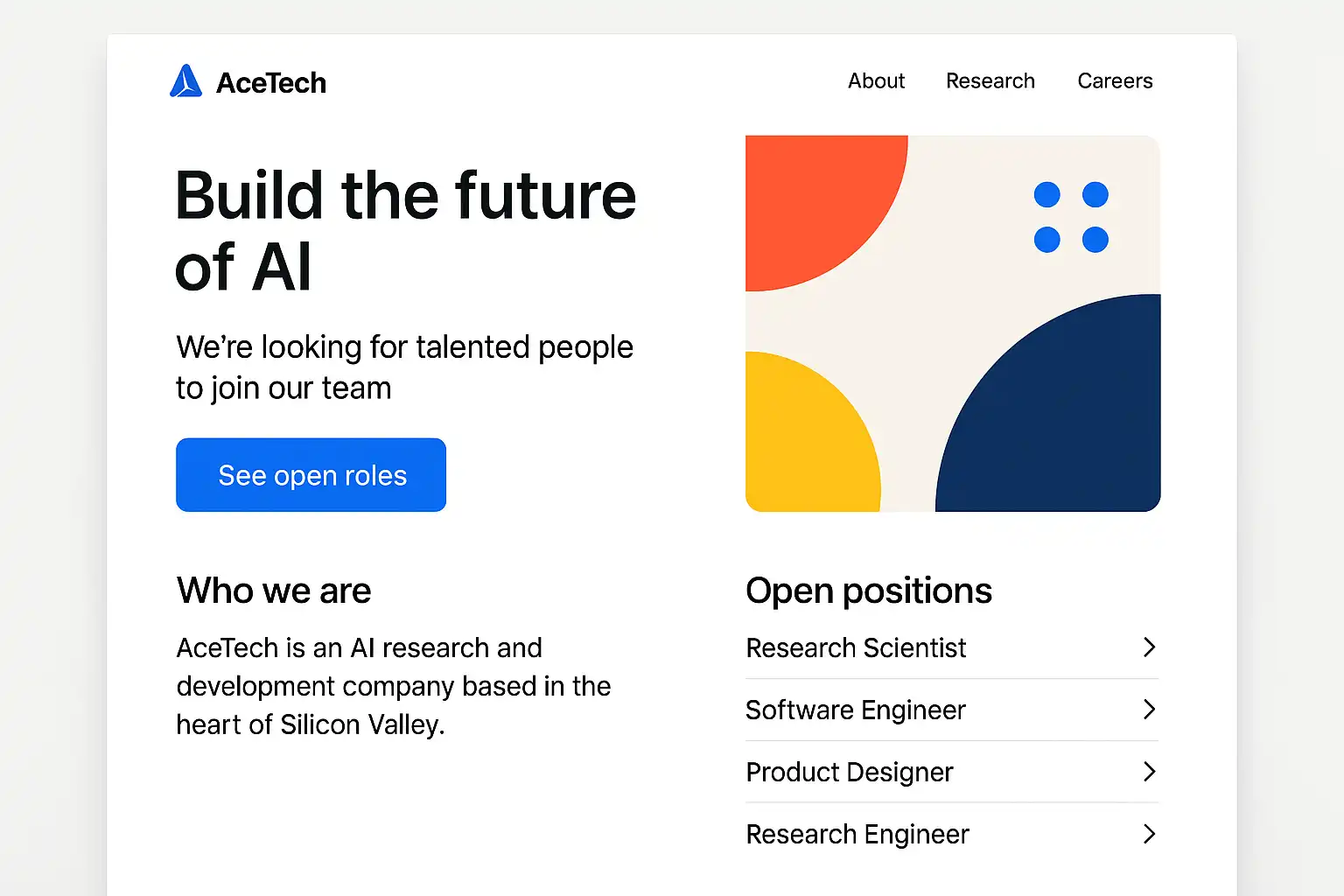The width and height of the screenshot is (1344, 896).
Task: Go to the Research nav link
Action: click(990, 81)
